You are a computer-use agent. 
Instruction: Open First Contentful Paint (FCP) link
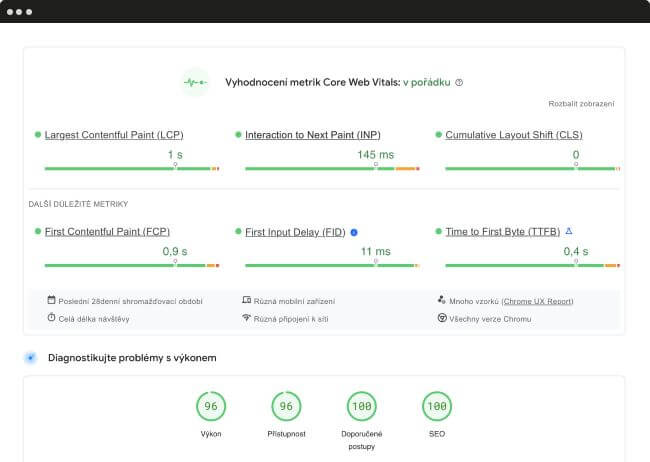pos(107,232)
